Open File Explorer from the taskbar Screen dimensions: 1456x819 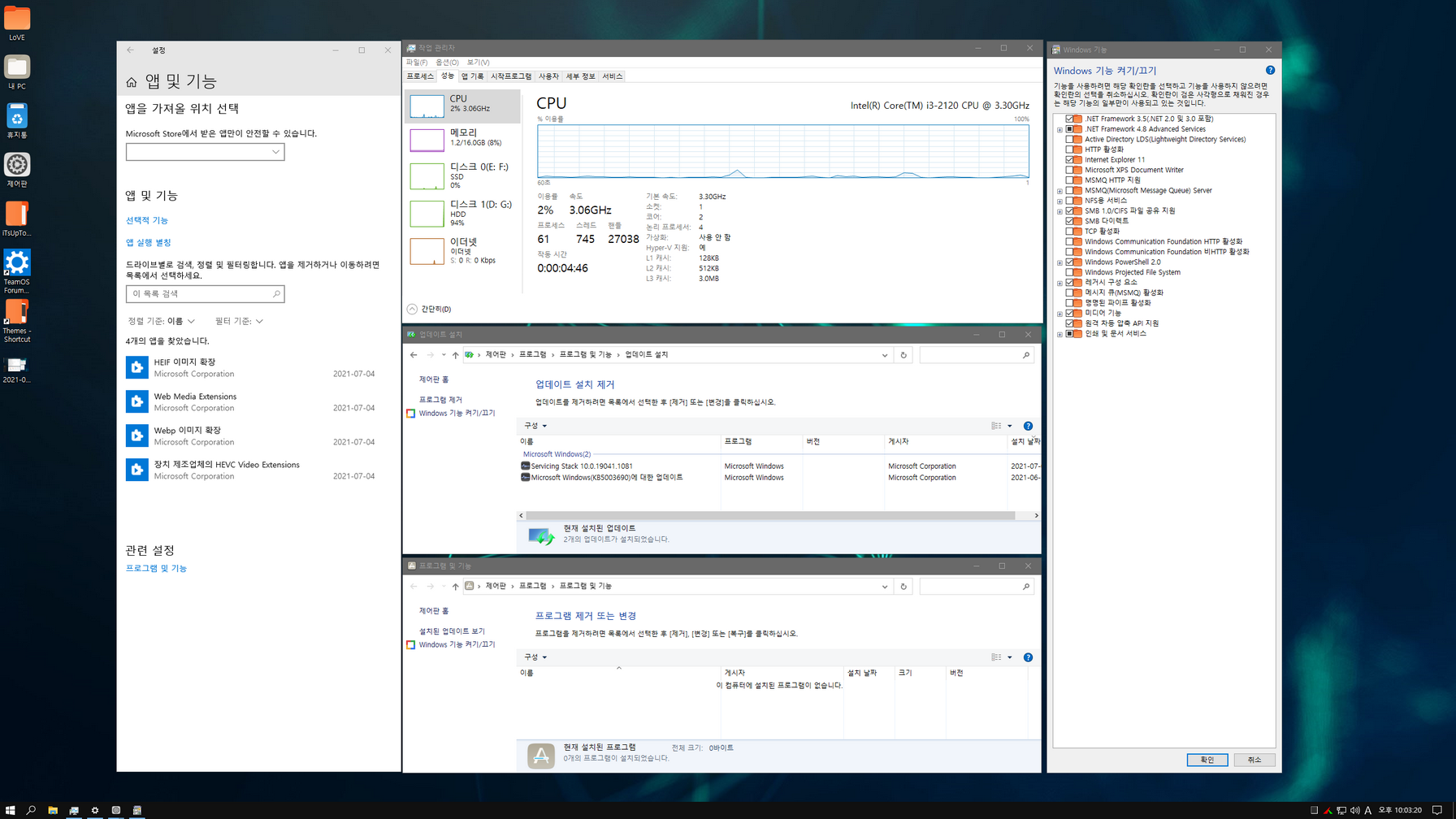(x=53, y=810)
